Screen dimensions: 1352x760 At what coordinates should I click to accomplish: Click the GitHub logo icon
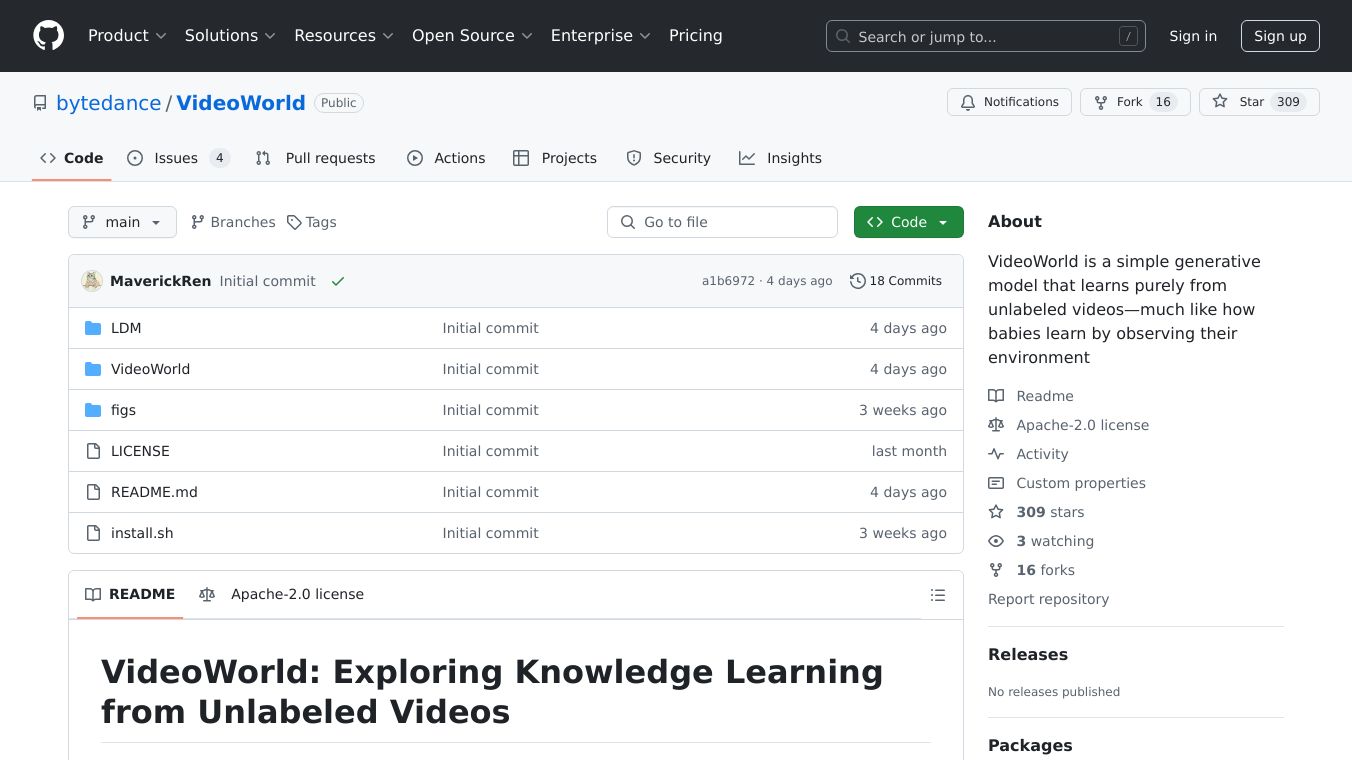48,36
